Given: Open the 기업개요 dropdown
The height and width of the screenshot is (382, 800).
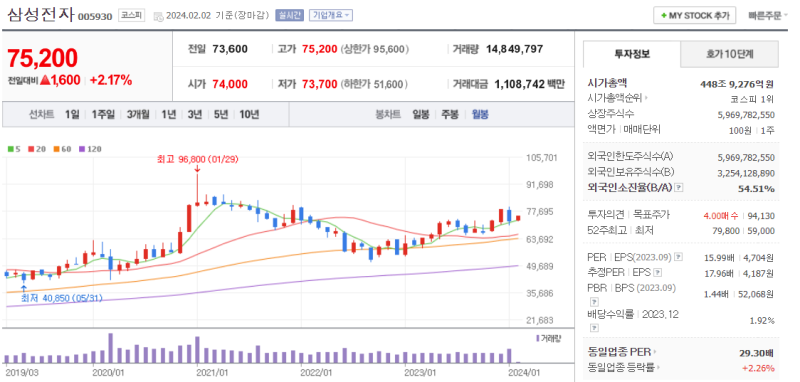Looking at the screenshot, I should 331,15.
